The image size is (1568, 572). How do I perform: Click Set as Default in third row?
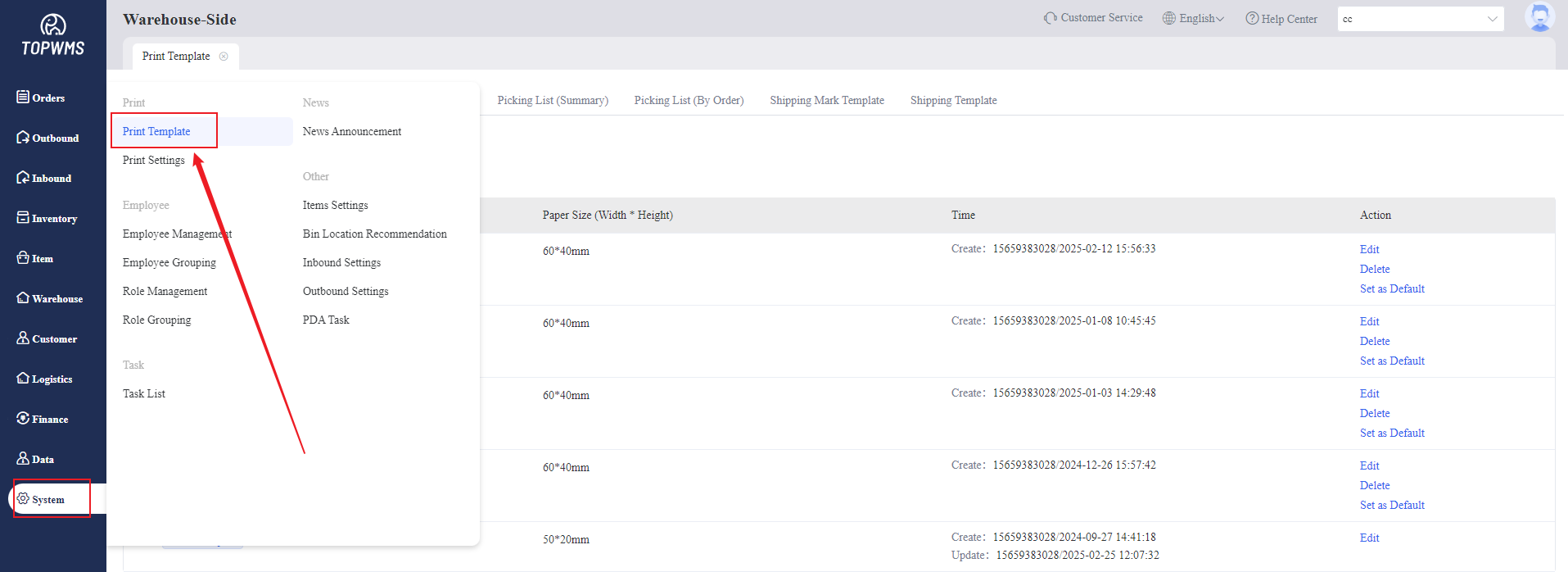point(1392,434)
